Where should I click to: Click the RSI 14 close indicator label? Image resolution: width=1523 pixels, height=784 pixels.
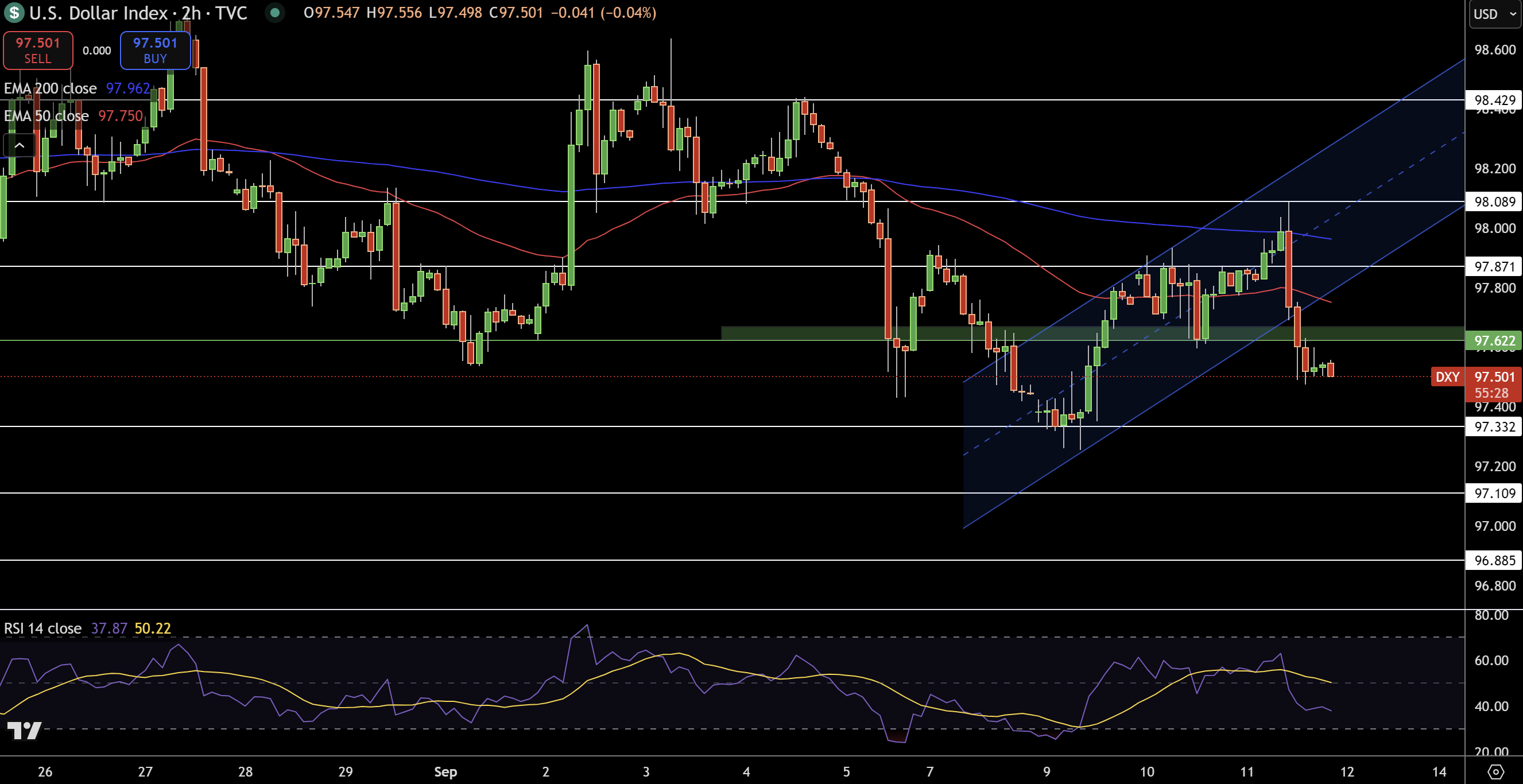click(x=41, y=628)
